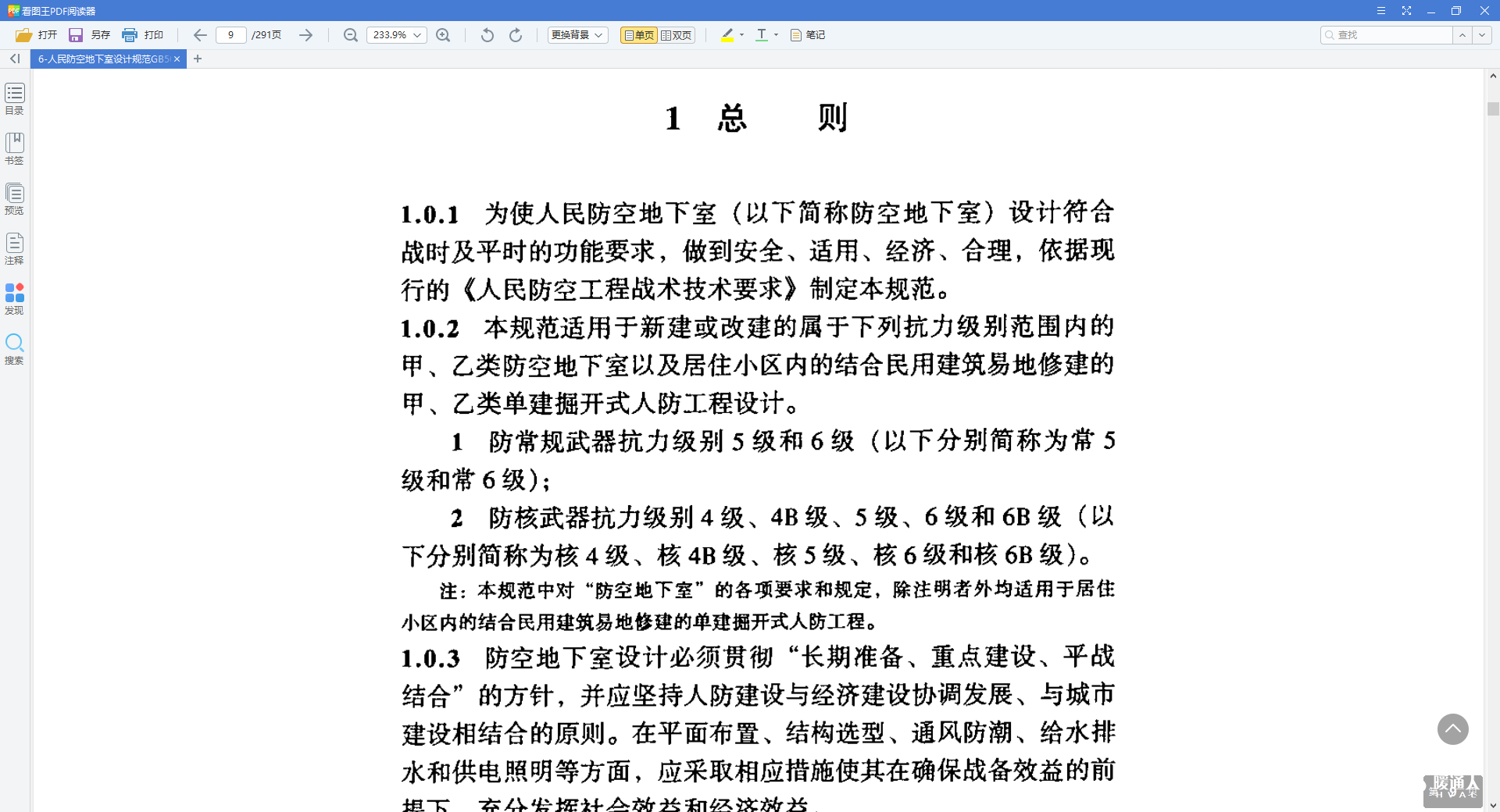The image size is (1500, 812).
Task: Open the 搜索 search panel
Action: [x=14, y=349]
